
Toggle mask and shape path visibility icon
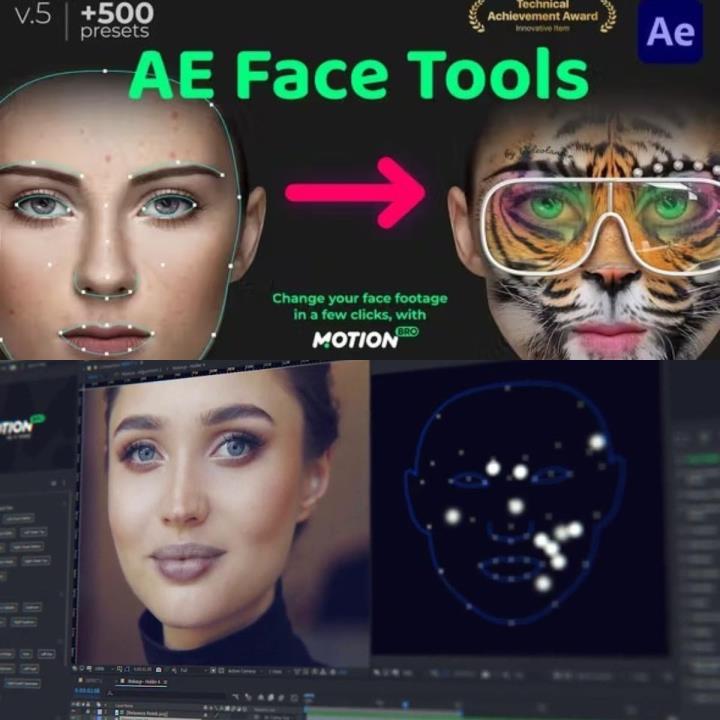127,669
